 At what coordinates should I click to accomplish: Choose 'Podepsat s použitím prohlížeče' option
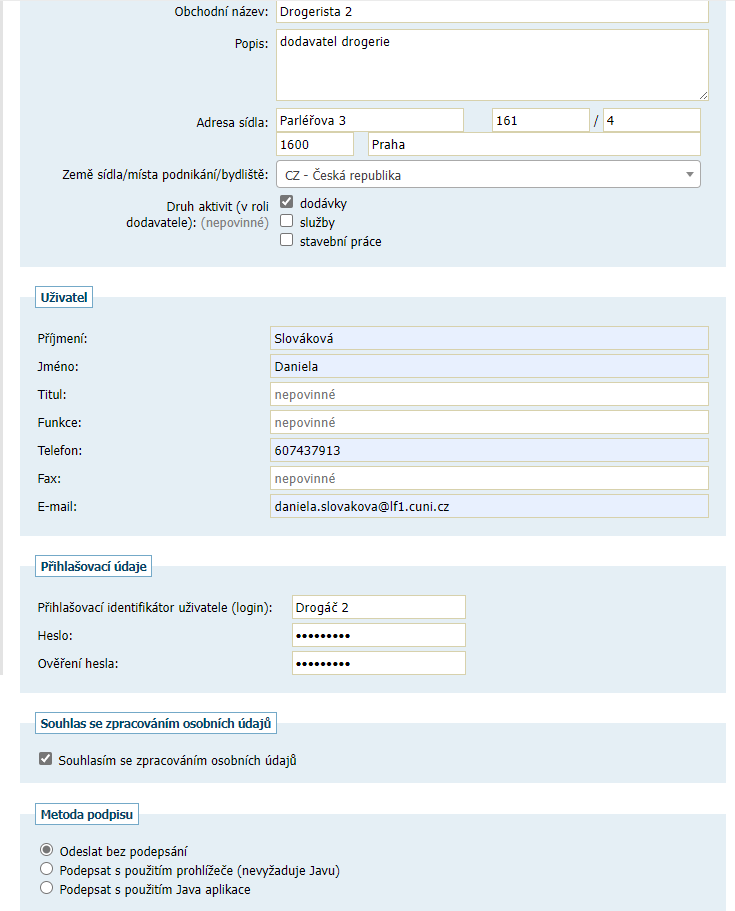coord(46,870)
